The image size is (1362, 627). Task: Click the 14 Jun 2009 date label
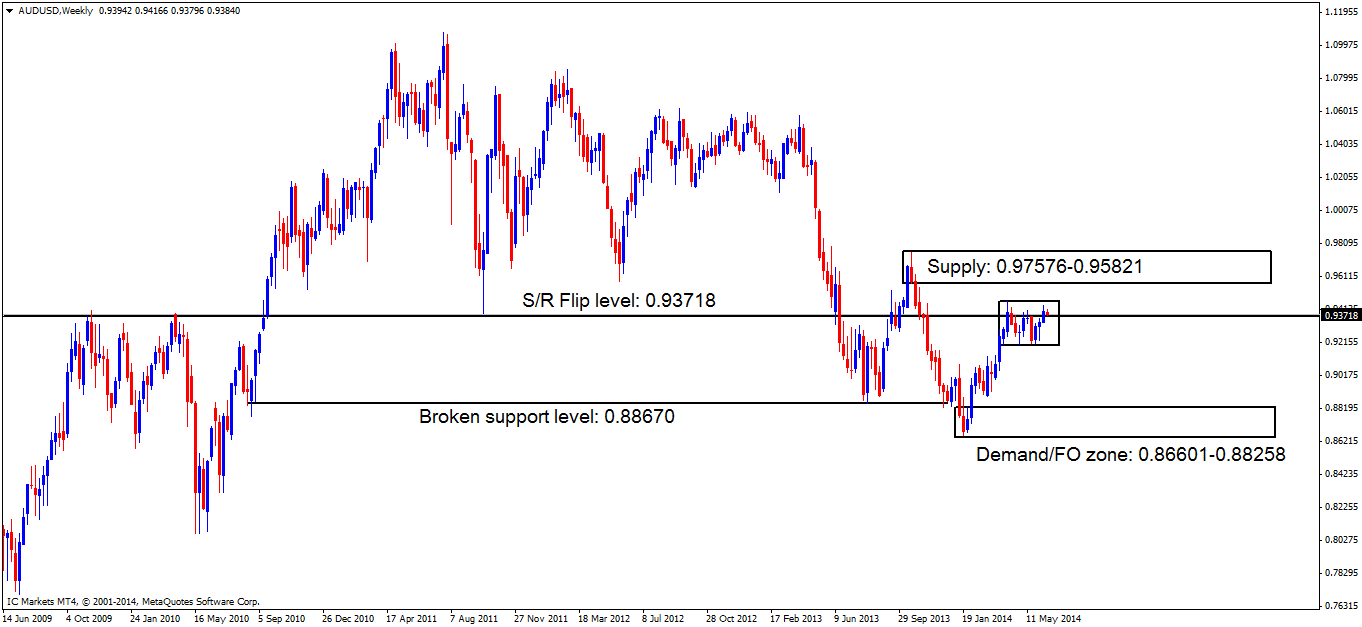28,618
